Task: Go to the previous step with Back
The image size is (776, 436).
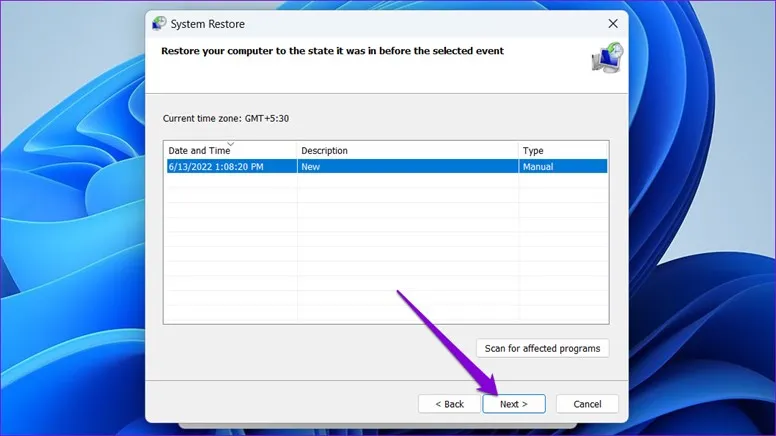Action: [449, 404]
